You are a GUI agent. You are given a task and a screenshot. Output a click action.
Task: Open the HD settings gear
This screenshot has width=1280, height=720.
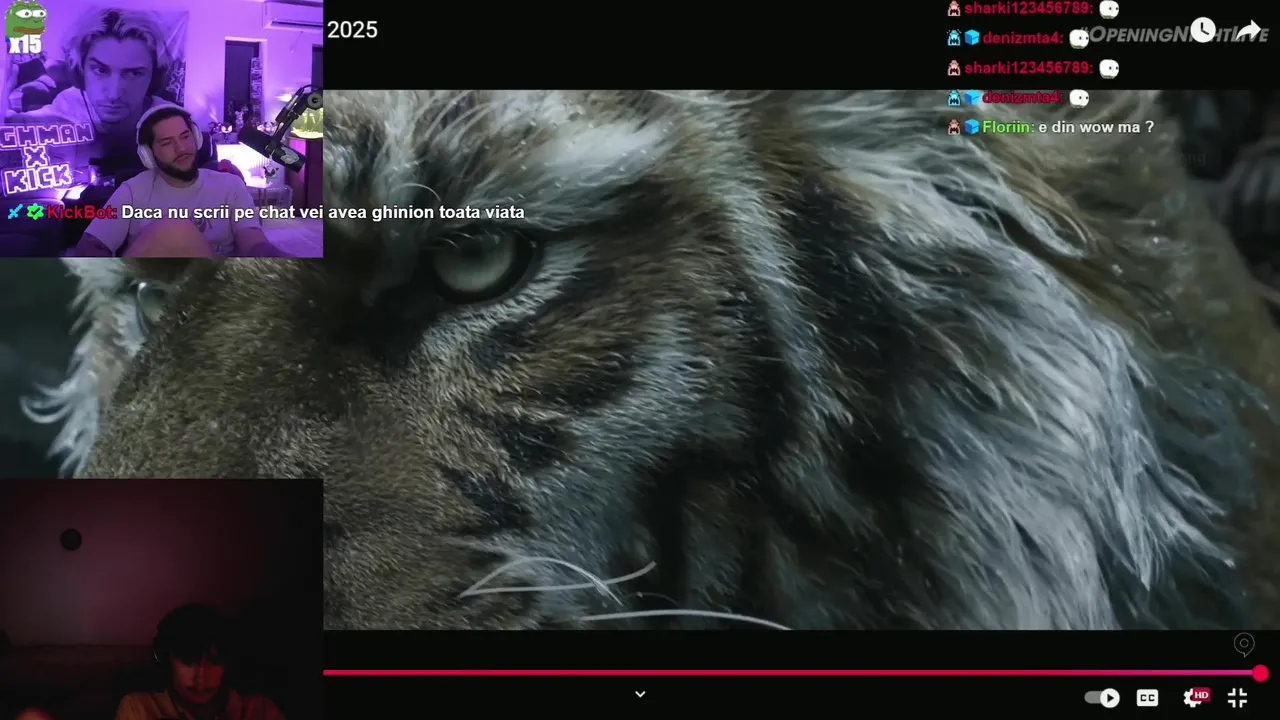1194,697
